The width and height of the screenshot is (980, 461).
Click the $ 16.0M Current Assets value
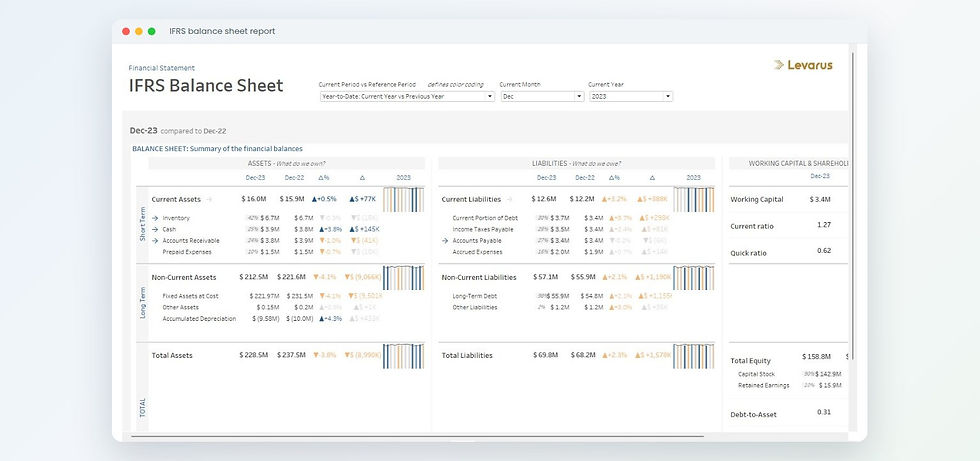click(254, 199)
